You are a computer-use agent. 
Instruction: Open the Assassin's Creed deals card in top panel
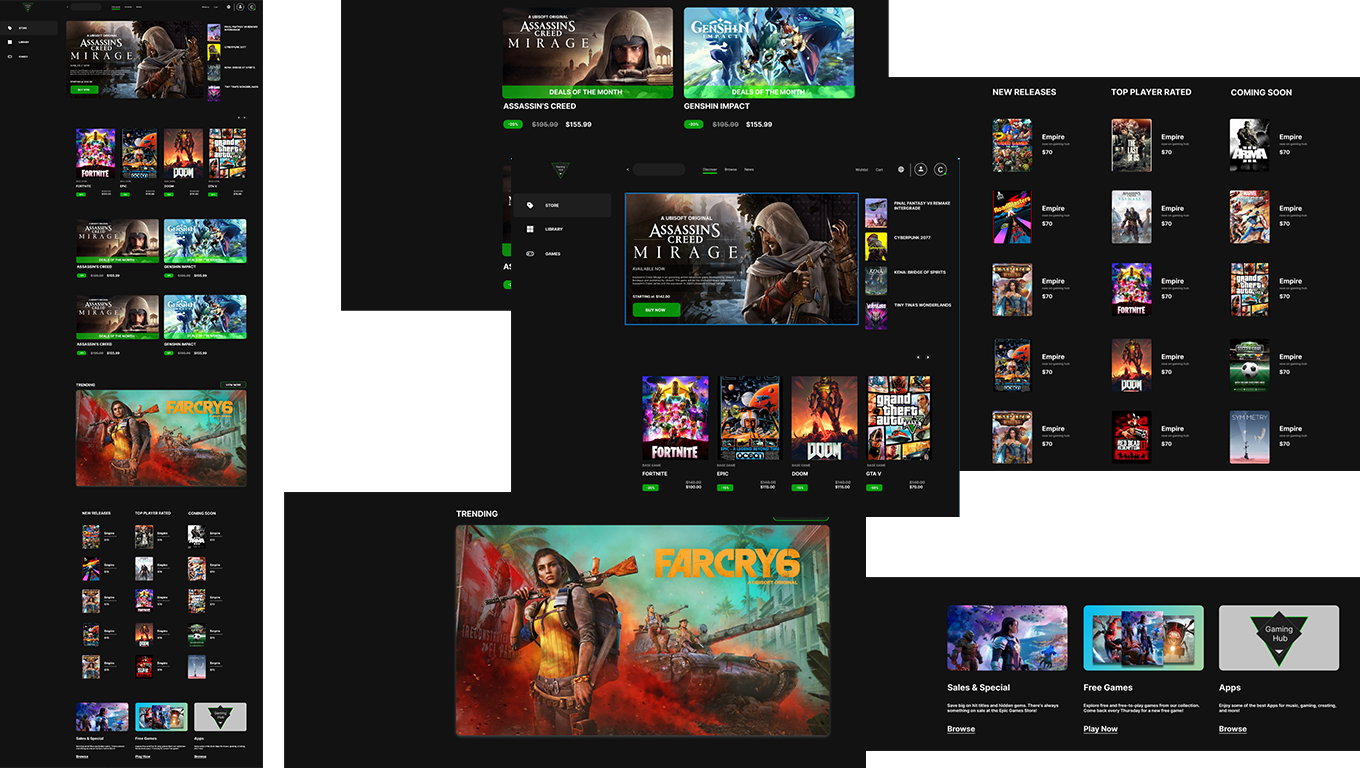click(588, 53)
